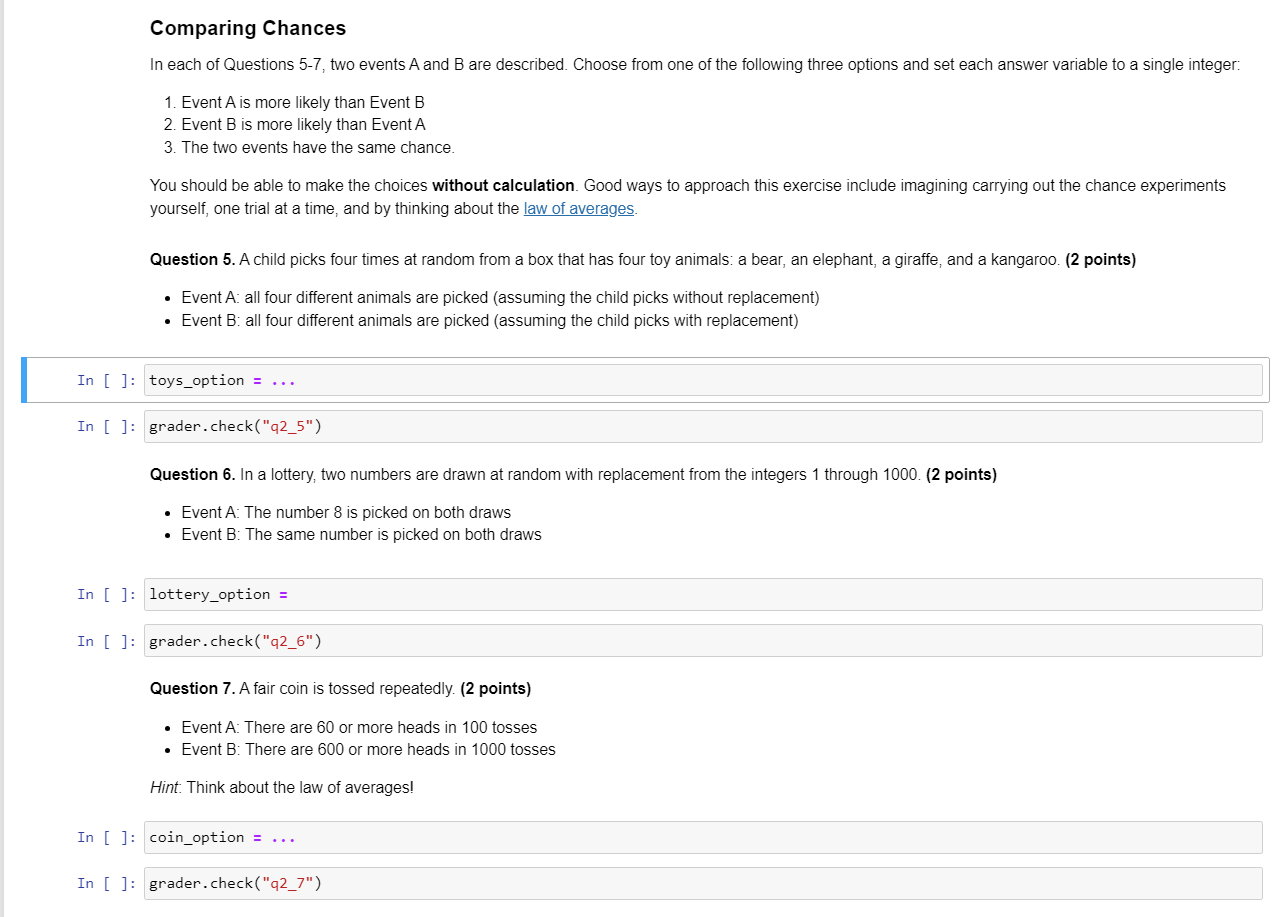1283x917 pixels.
Task: Click the In [ ] prompt beside coin_option
Action: 105,837
